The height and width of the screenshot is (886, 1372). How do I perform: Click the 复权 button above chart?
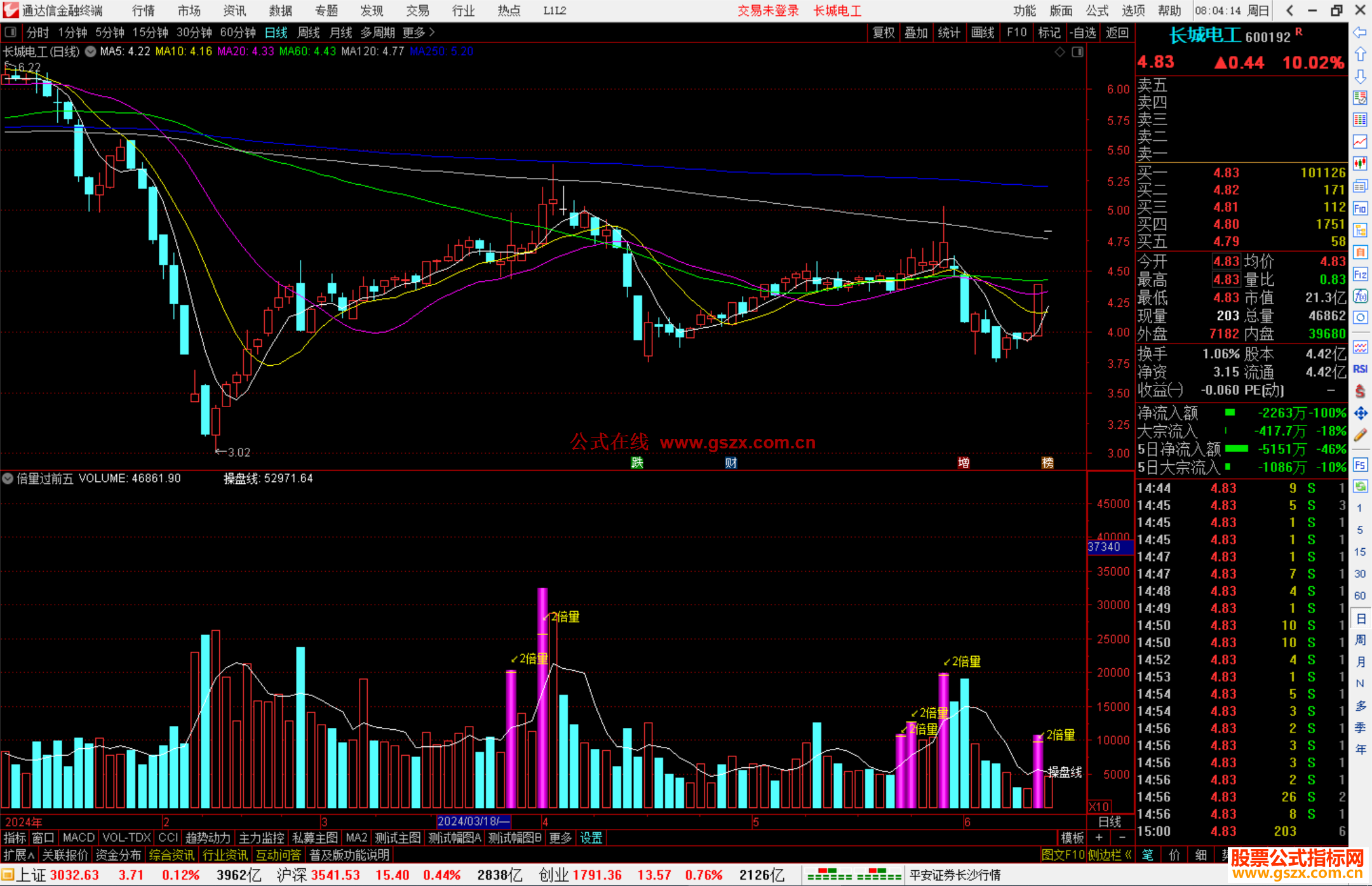tap(884, 32)
